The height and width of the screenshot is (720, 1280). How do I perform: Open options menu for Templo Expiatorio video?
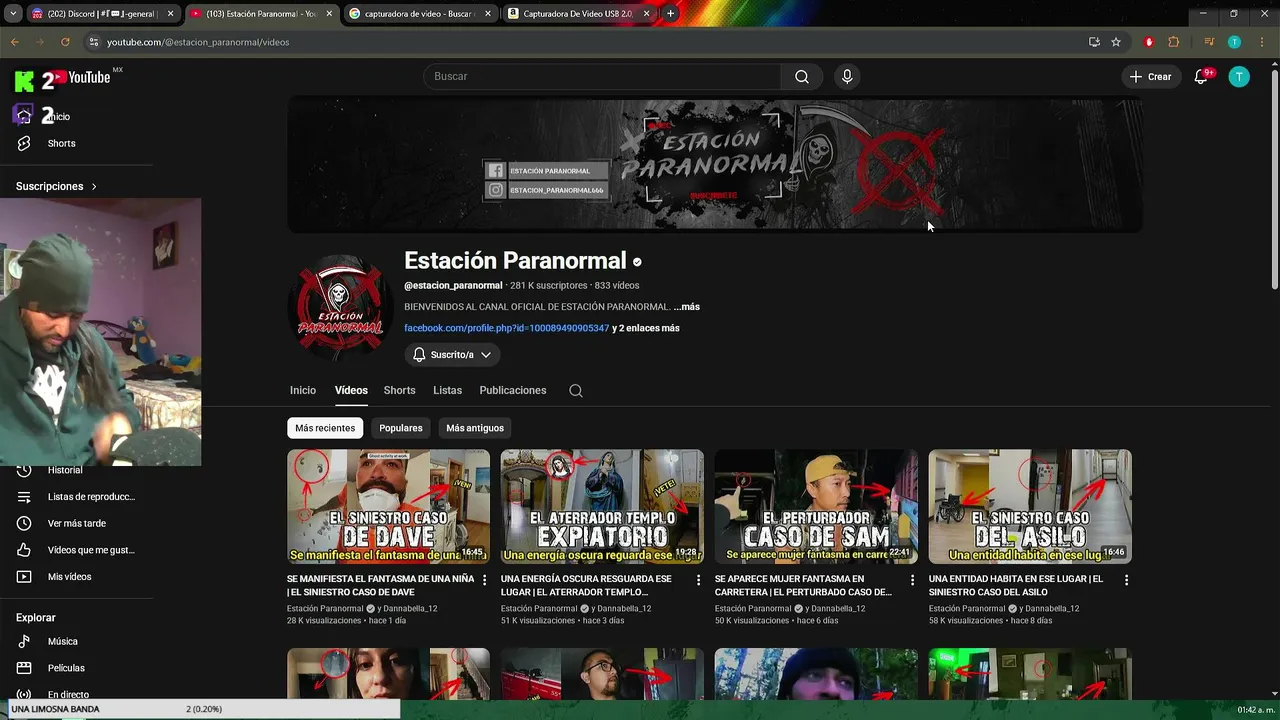click(699, 580)
